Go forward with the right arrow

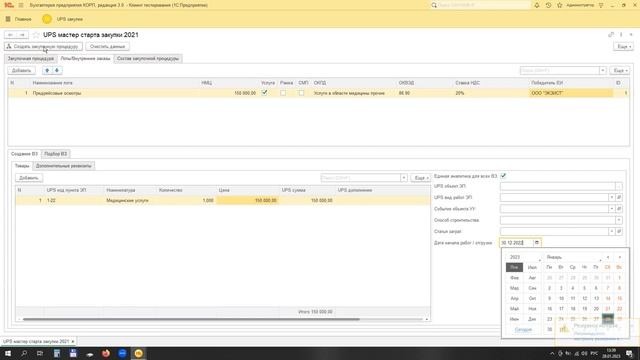pos(23,35)
